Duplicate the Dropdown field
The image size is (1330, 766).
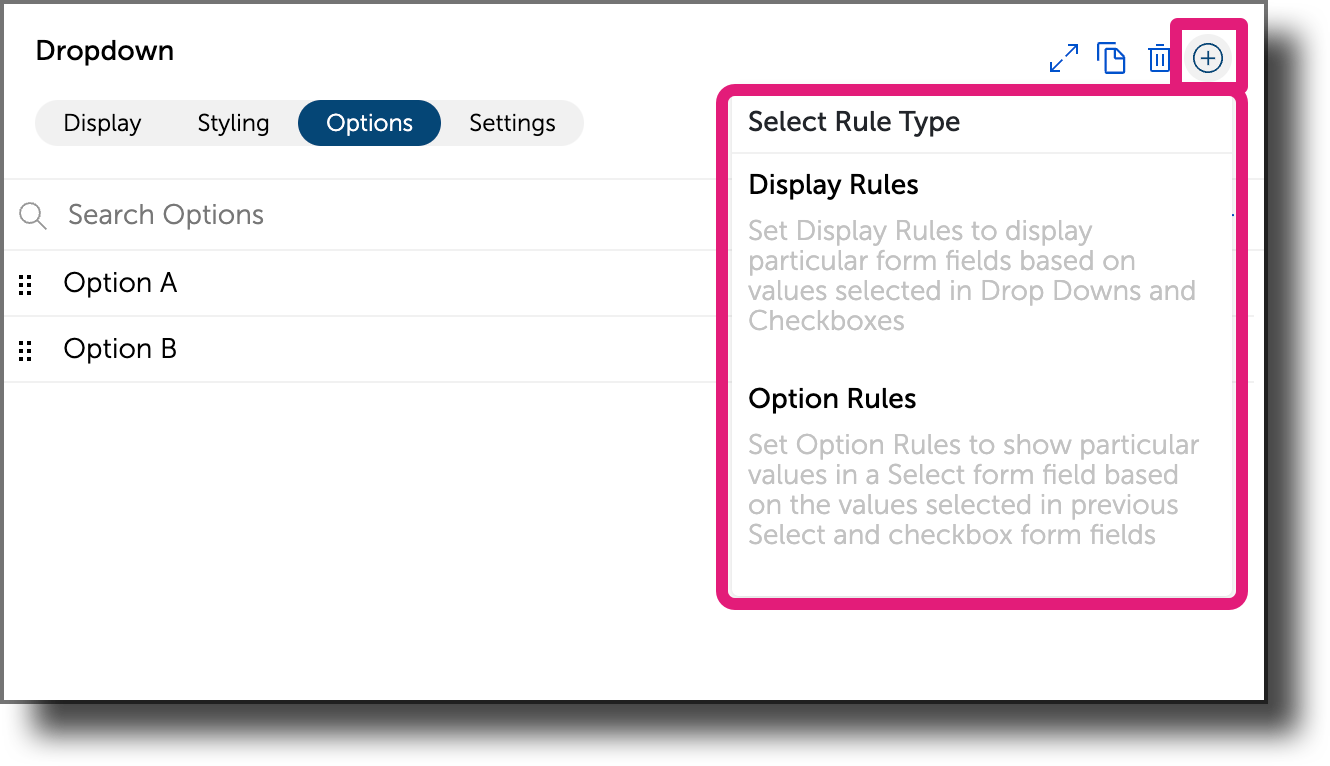(1111, 58)
